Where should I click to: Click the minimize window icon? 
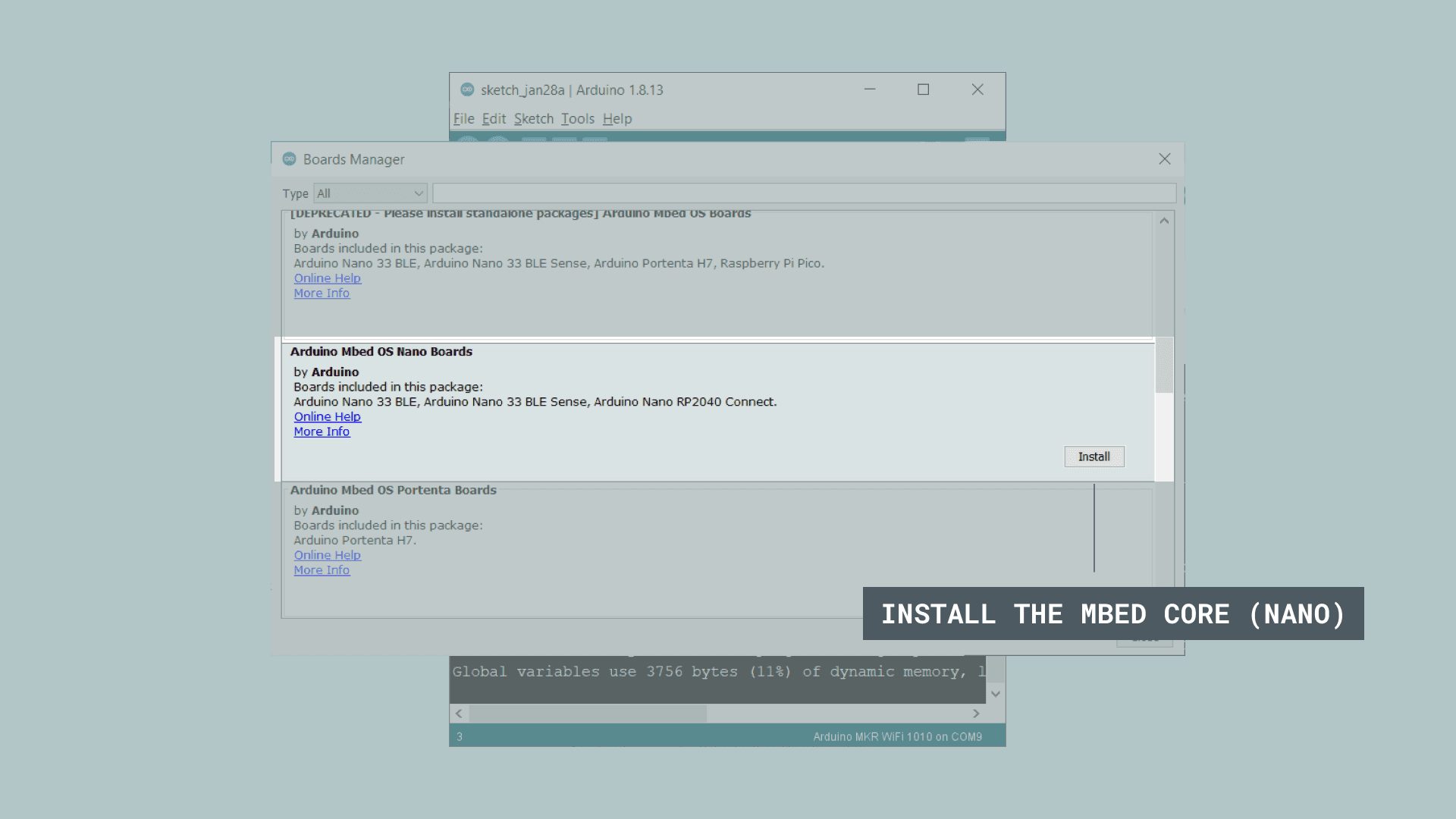[869, 89]
